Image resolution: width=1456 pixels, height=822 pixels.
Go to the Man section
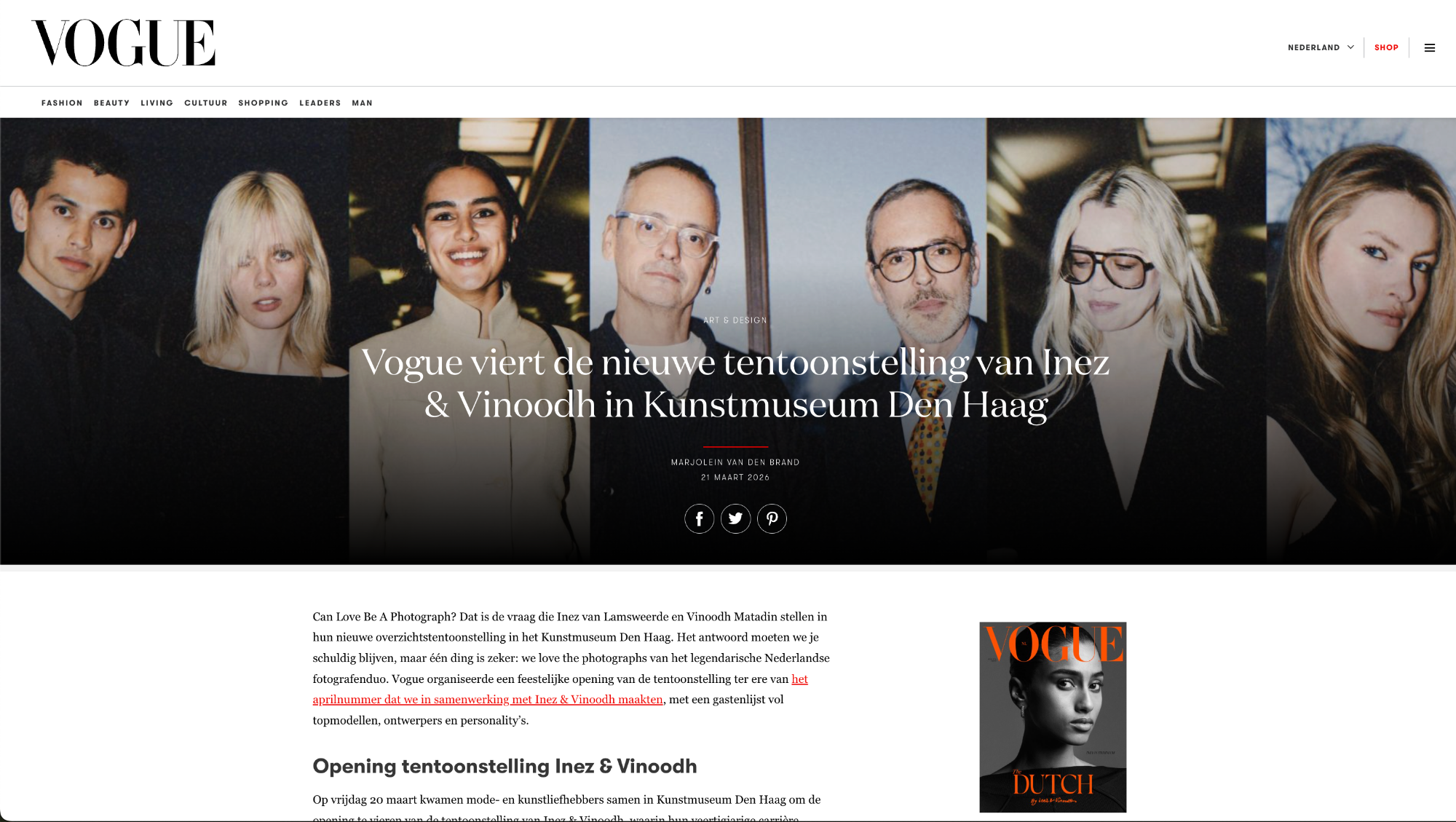(362, 103)
